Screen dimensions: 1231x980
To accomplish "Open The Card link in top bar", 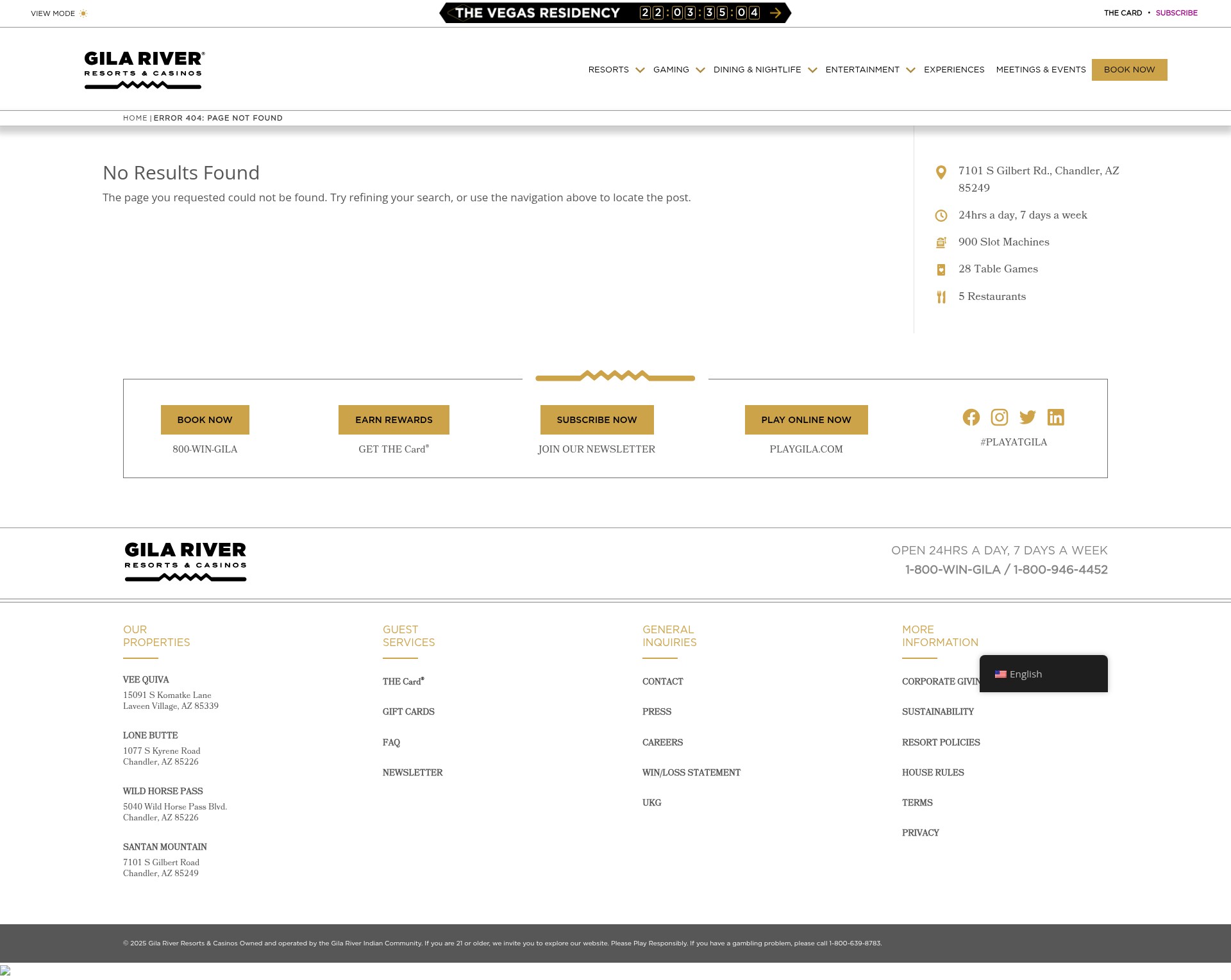I will coord(1123,13).
